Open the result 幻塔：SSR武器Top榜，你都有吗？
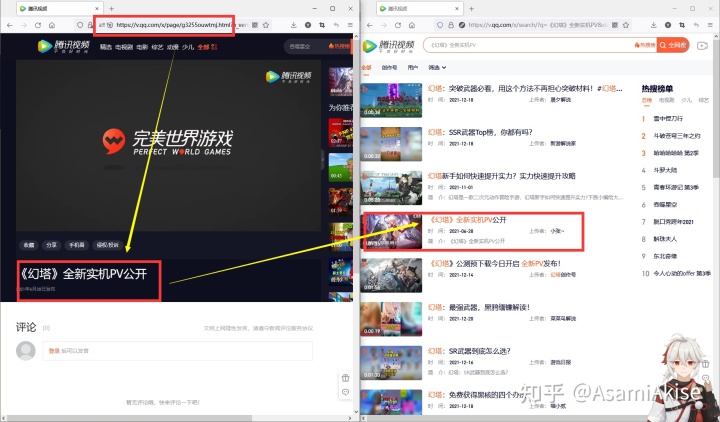Image resolution: width=720 pixels, height=422 pixels. pyautogui.click(x=480, y=132)
